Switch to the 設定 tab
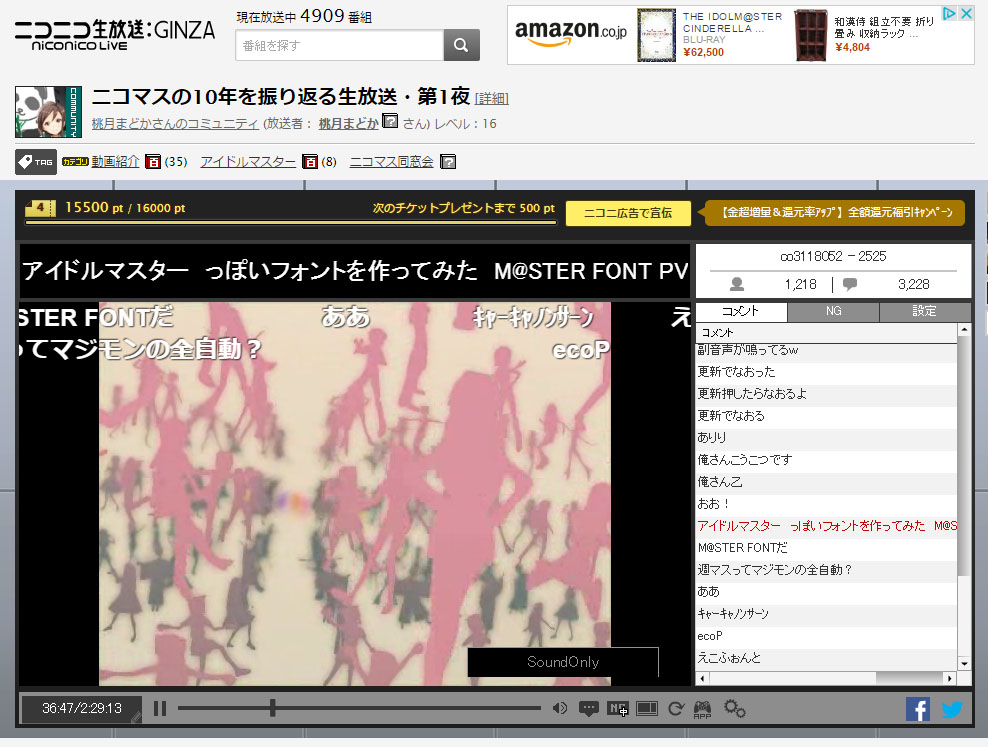The image size is (988, 747). [924, 311]
